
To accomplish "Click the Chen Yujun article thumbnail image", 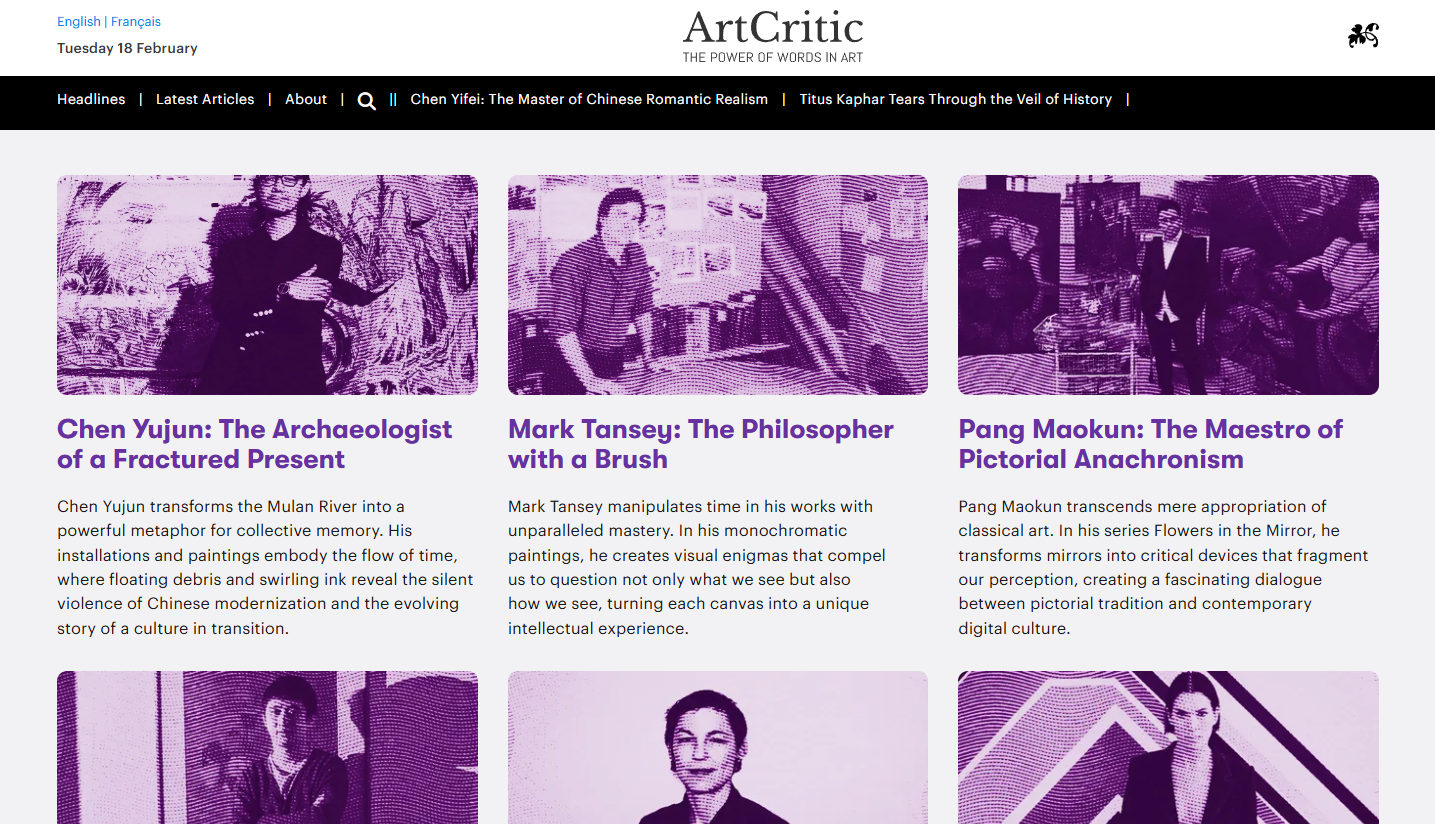I will (x=267, y=284).
